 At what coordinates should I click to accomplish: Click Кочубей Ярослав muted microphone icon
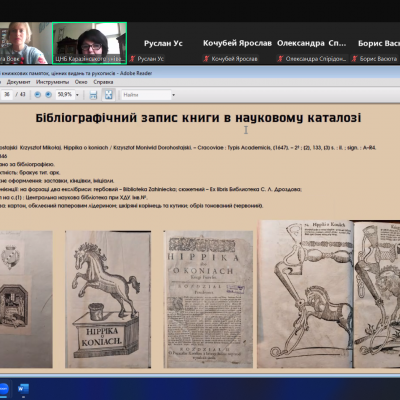(x=206, y=59)
